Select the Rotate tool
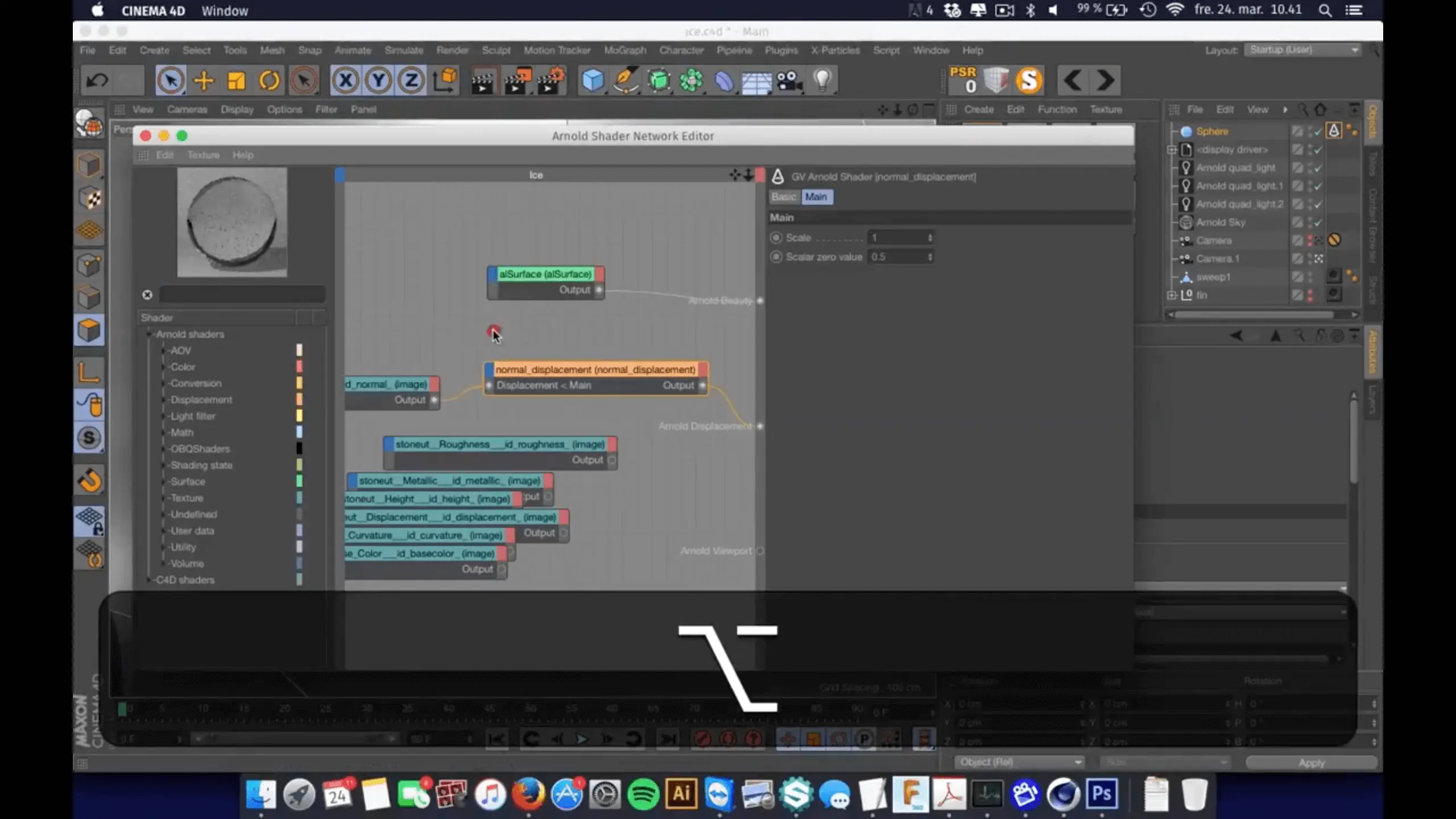The image size is (1456, 819). click(269, 81)
